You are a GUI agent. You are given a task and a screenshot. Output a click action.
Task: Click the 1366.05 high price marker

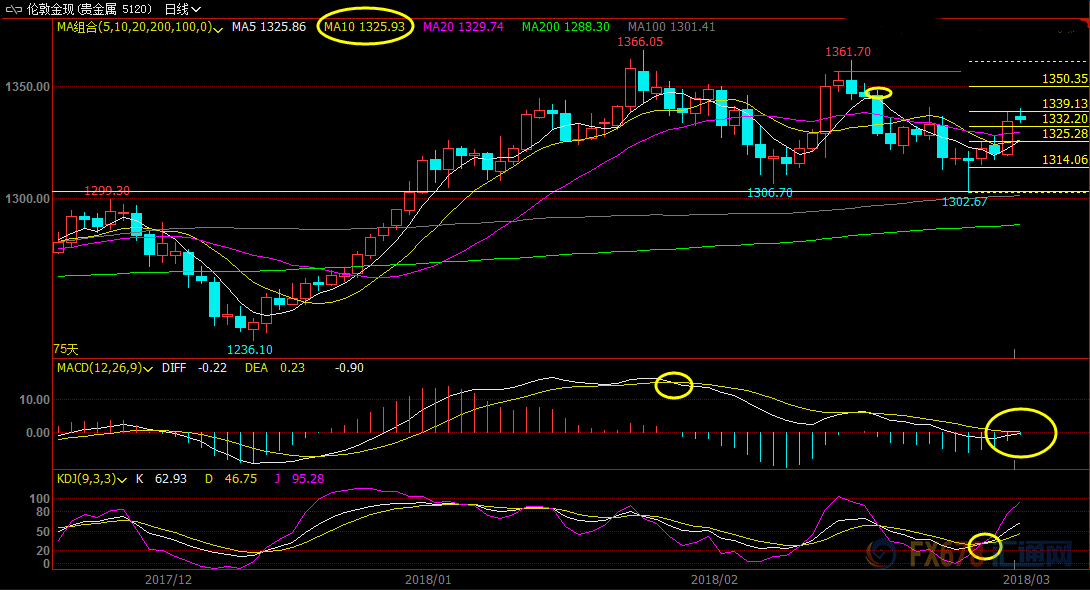640,42
